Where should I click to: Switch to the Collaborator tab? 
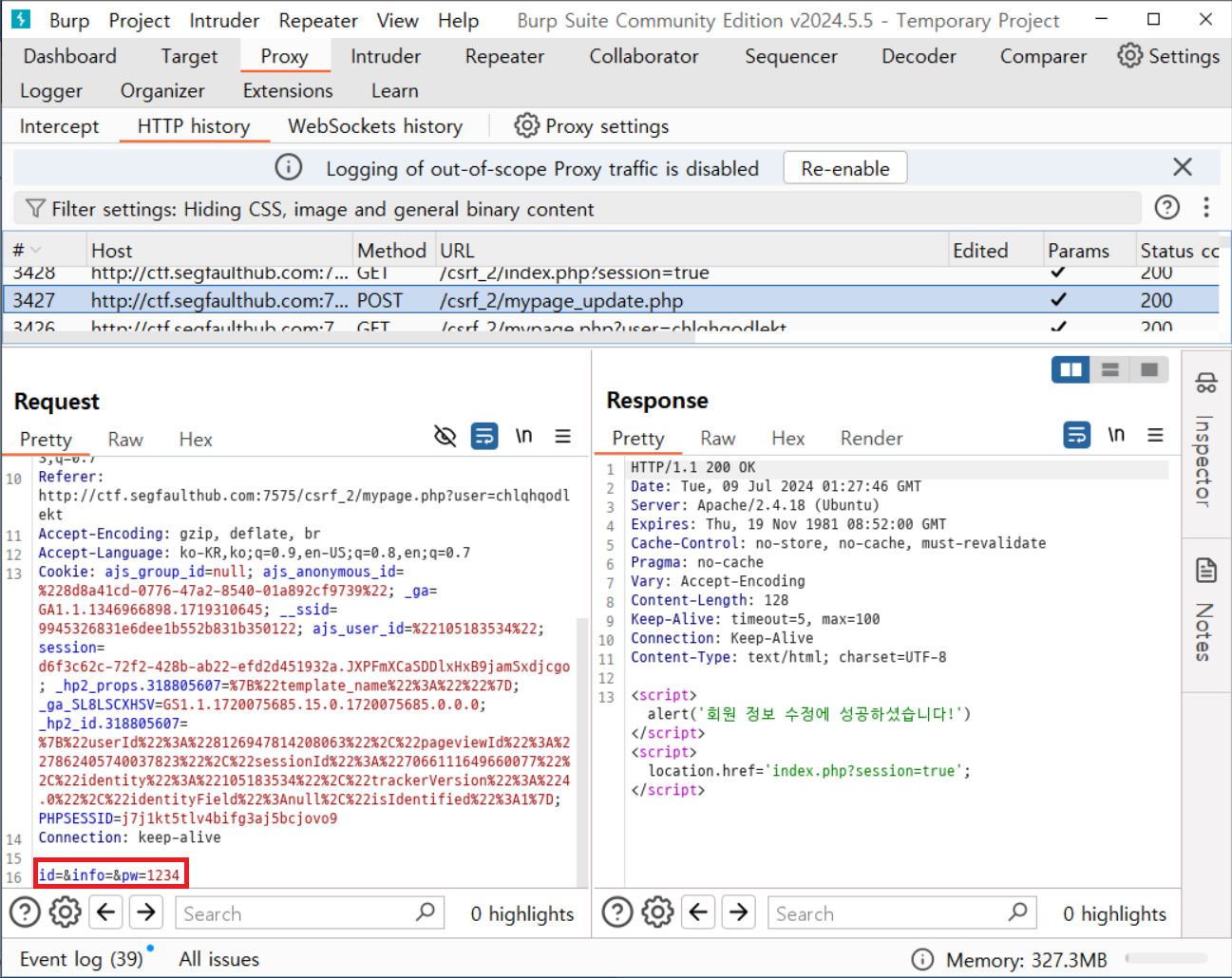(x=644, y=56)
